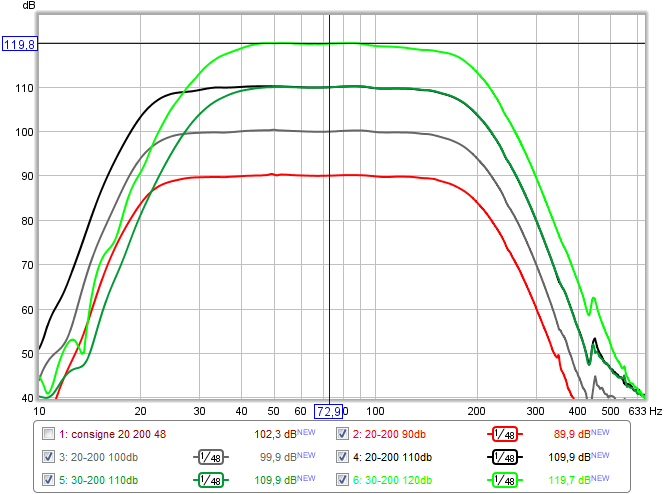Disable the '5: 30-200 110db' trace checkbox

(48, 480)
